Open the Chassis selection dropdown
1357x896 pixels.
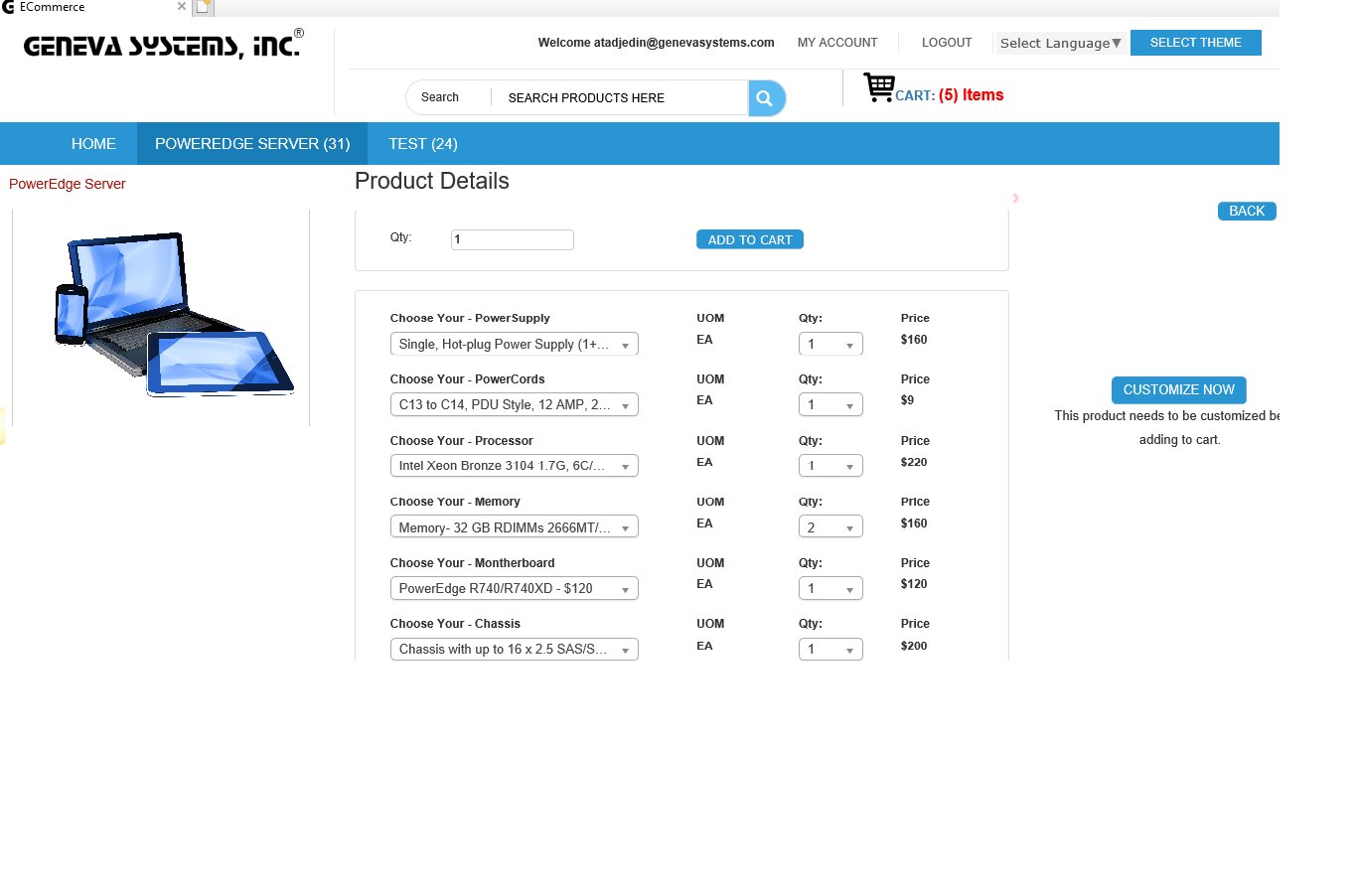[514, 650]
